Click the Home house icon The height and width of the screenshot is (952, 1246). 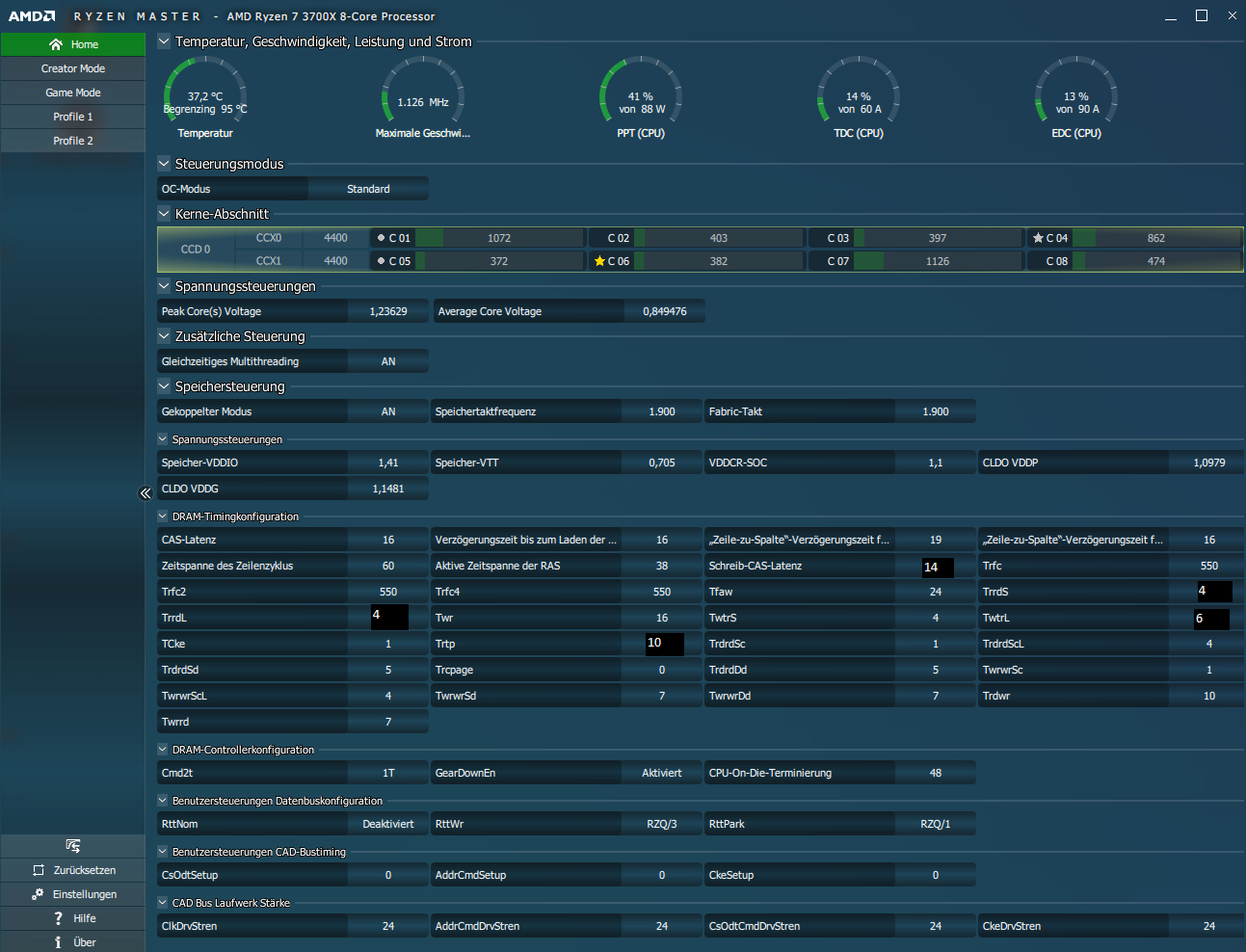(x=56, y=44)
